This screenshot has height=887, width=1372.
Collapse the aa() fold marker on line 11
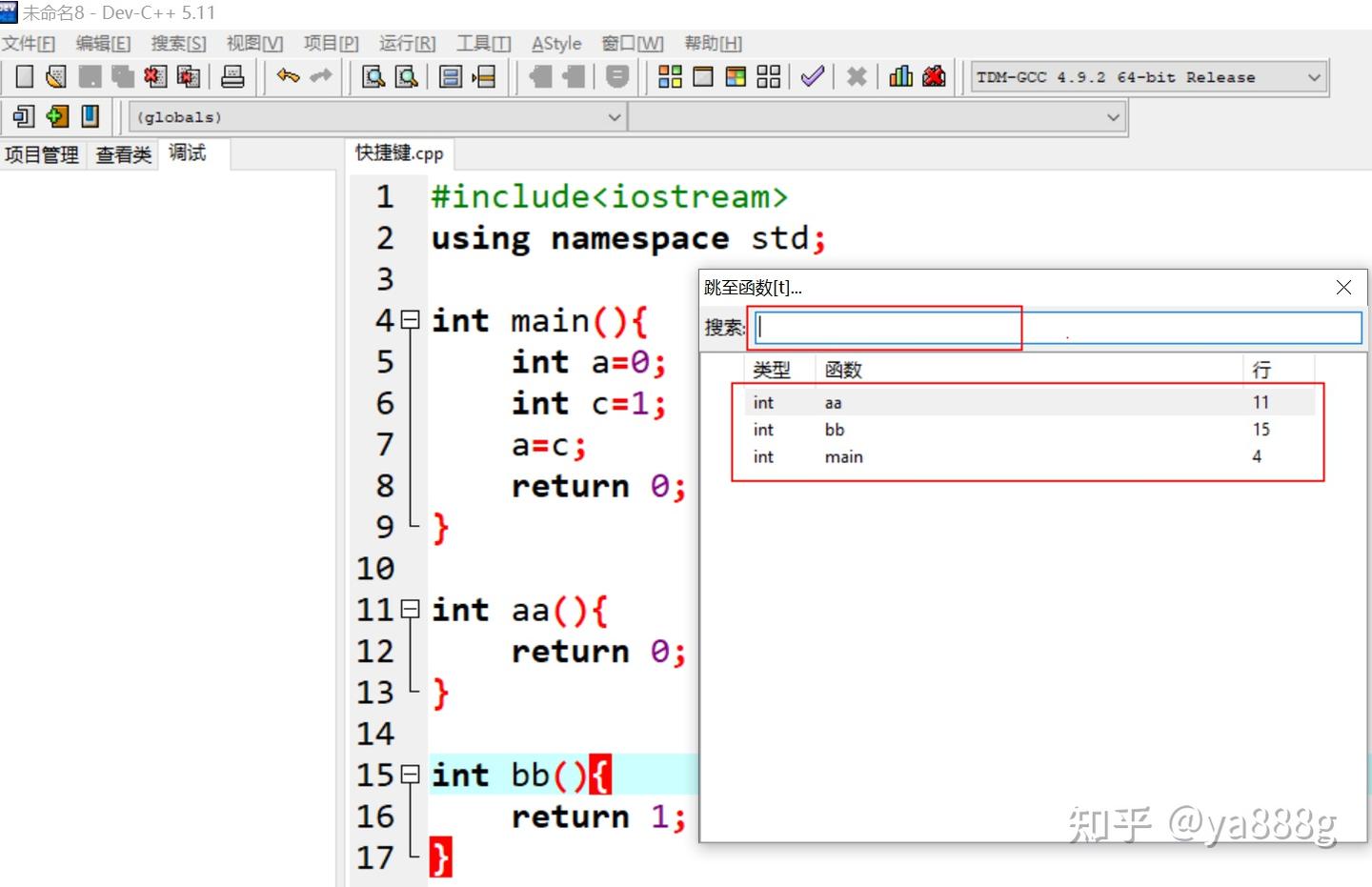point(410,609)
